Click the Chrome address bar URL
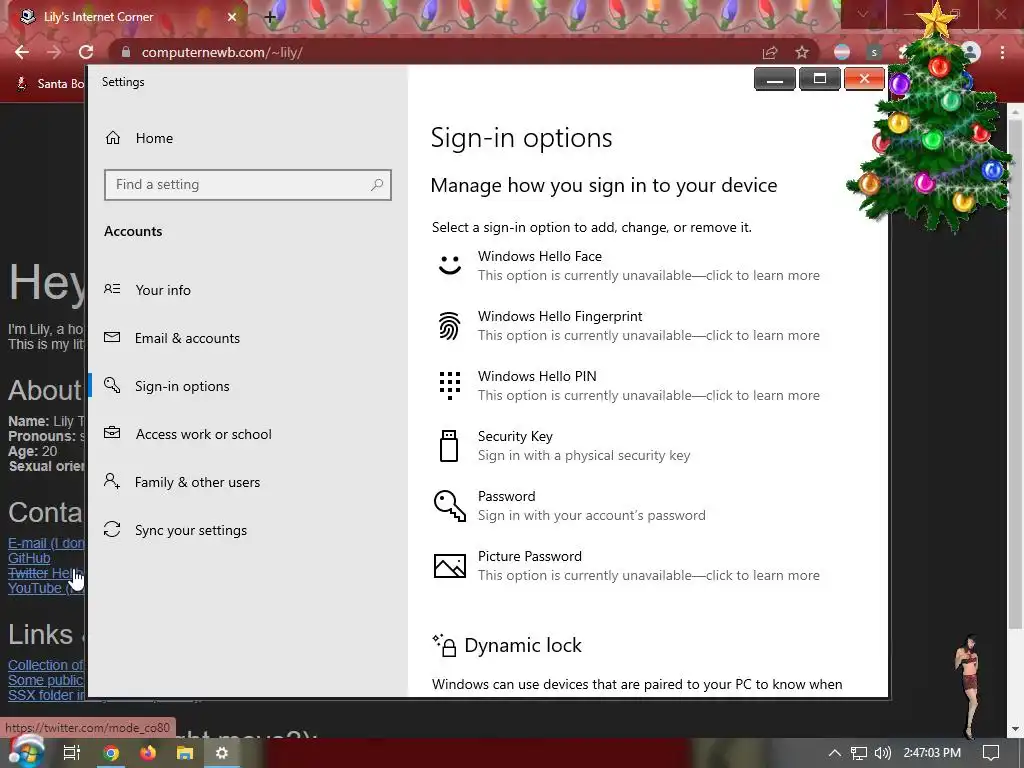The image size is (1024, 768). [x=222, y=52]
